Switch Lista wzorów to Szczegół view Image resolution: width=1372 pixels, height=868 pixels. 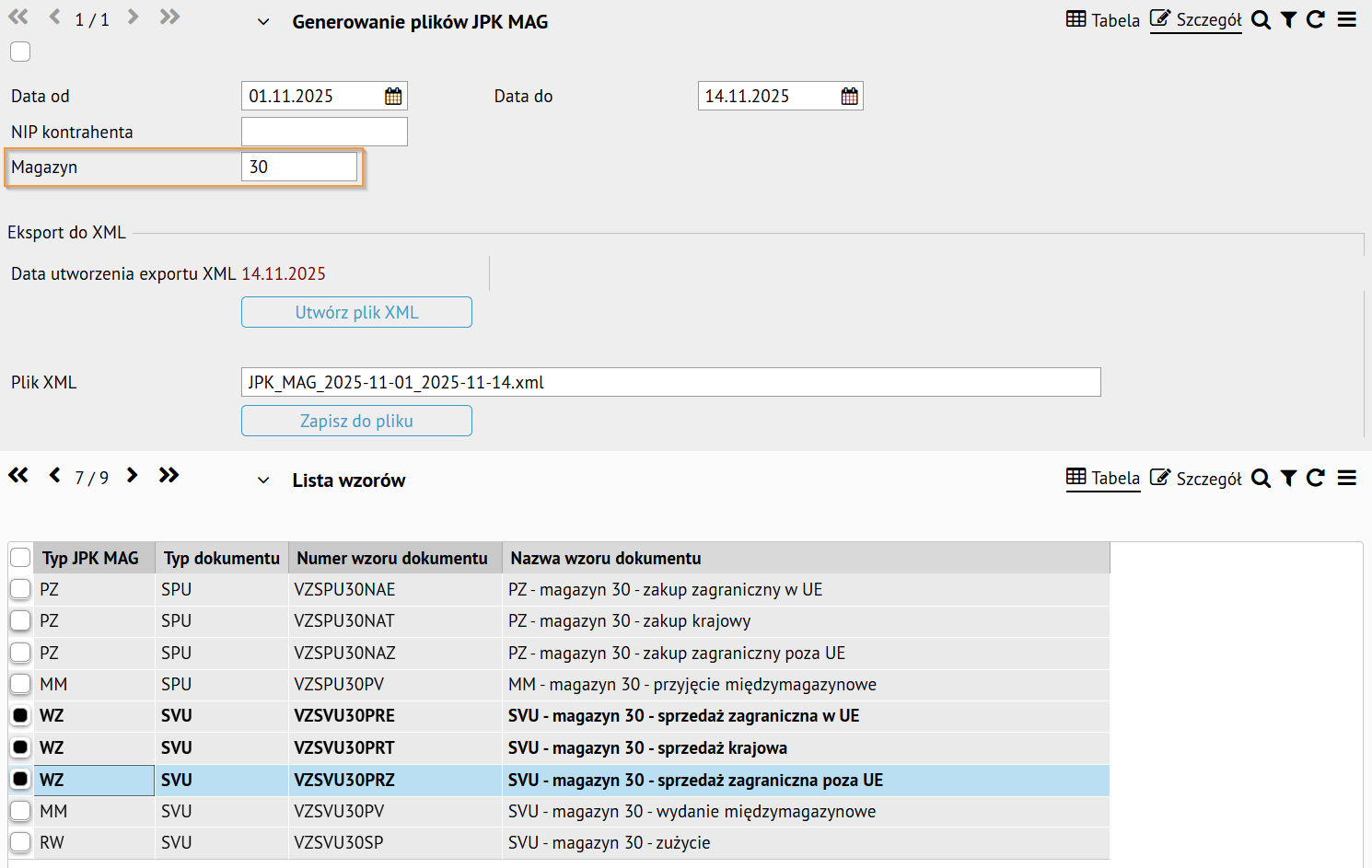(x=1195, y=479)
